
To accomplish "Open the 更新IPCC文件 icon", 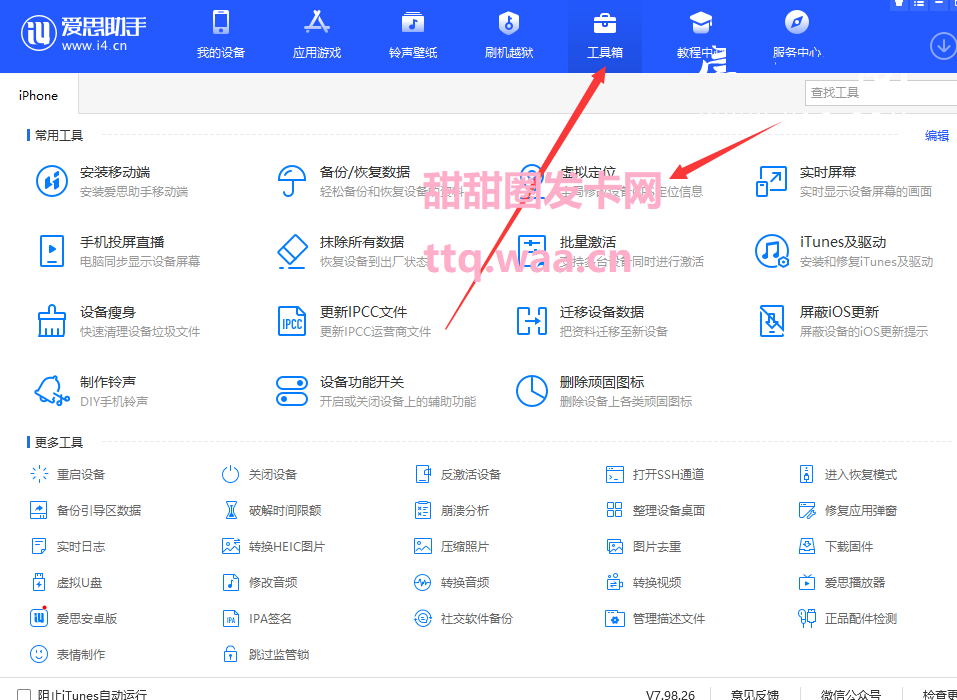I will [x=292, y=321].
